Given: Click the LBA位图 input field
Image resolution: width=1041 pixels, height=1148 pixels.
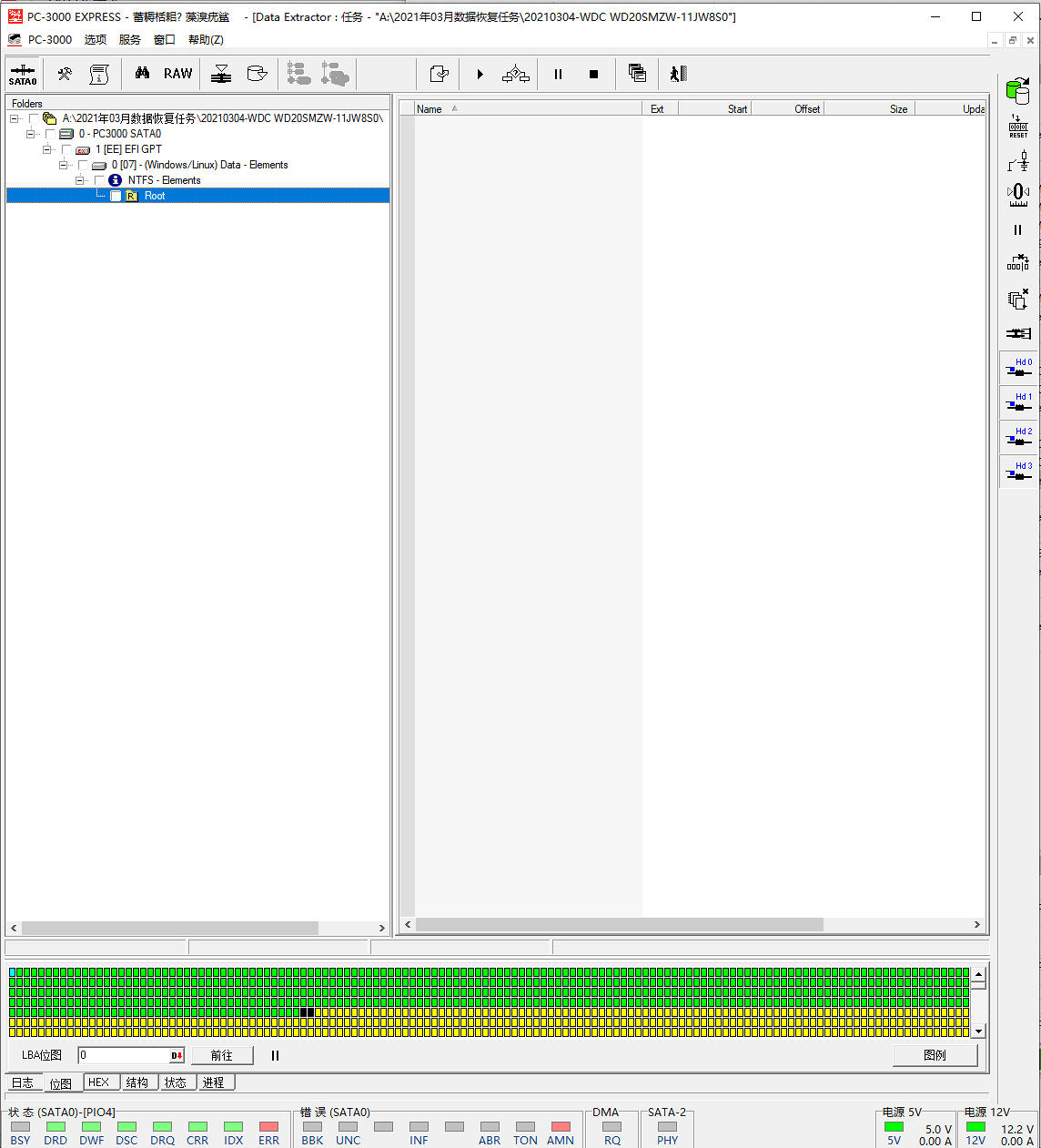Looking at the screenshot, I should [124, 1055].
